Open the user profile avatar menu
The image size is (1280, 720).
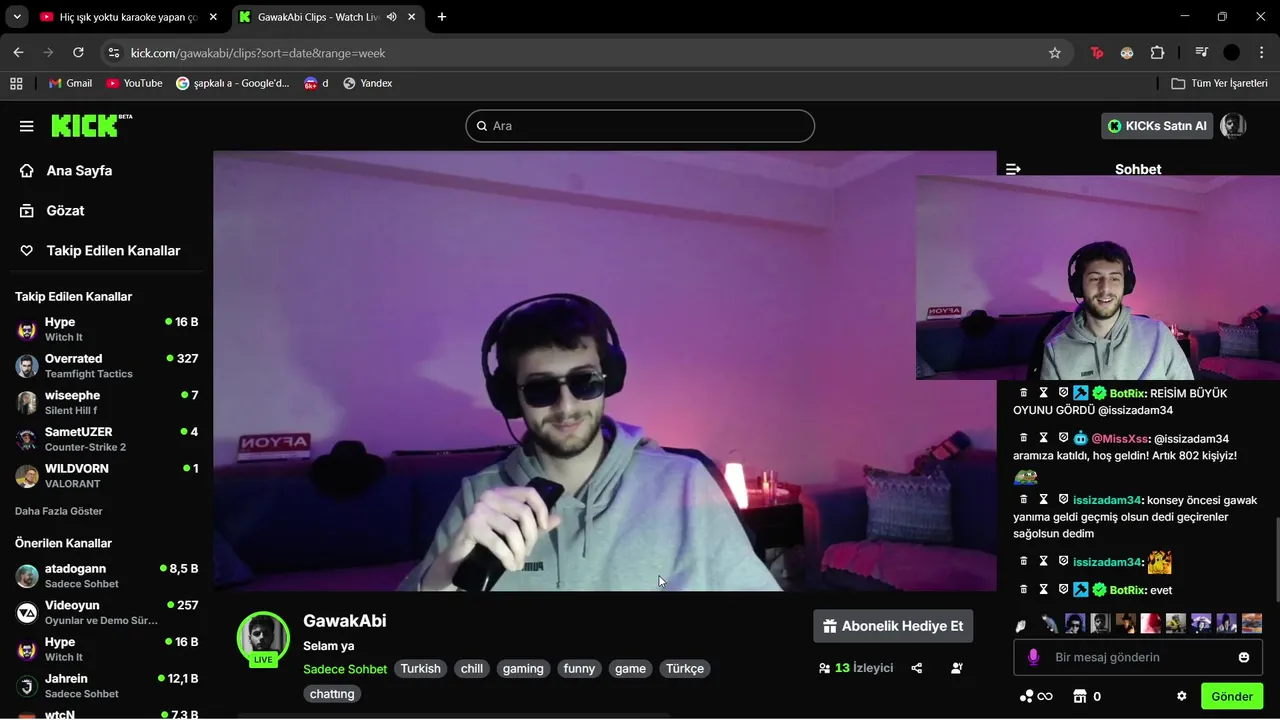(1233, 126)
